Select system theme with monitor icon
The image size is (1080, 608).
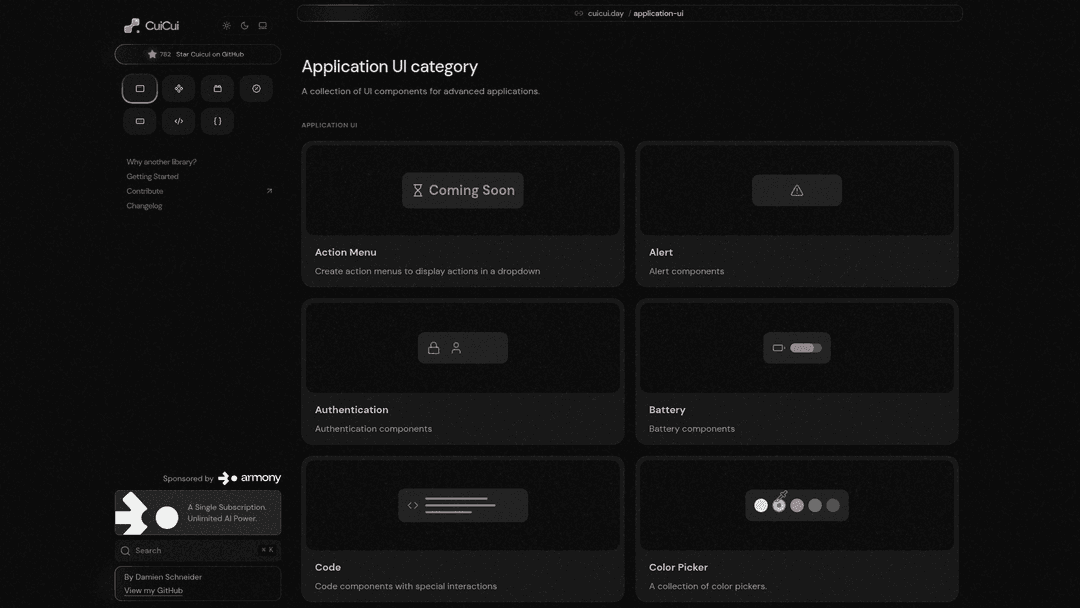coord(263,26)
